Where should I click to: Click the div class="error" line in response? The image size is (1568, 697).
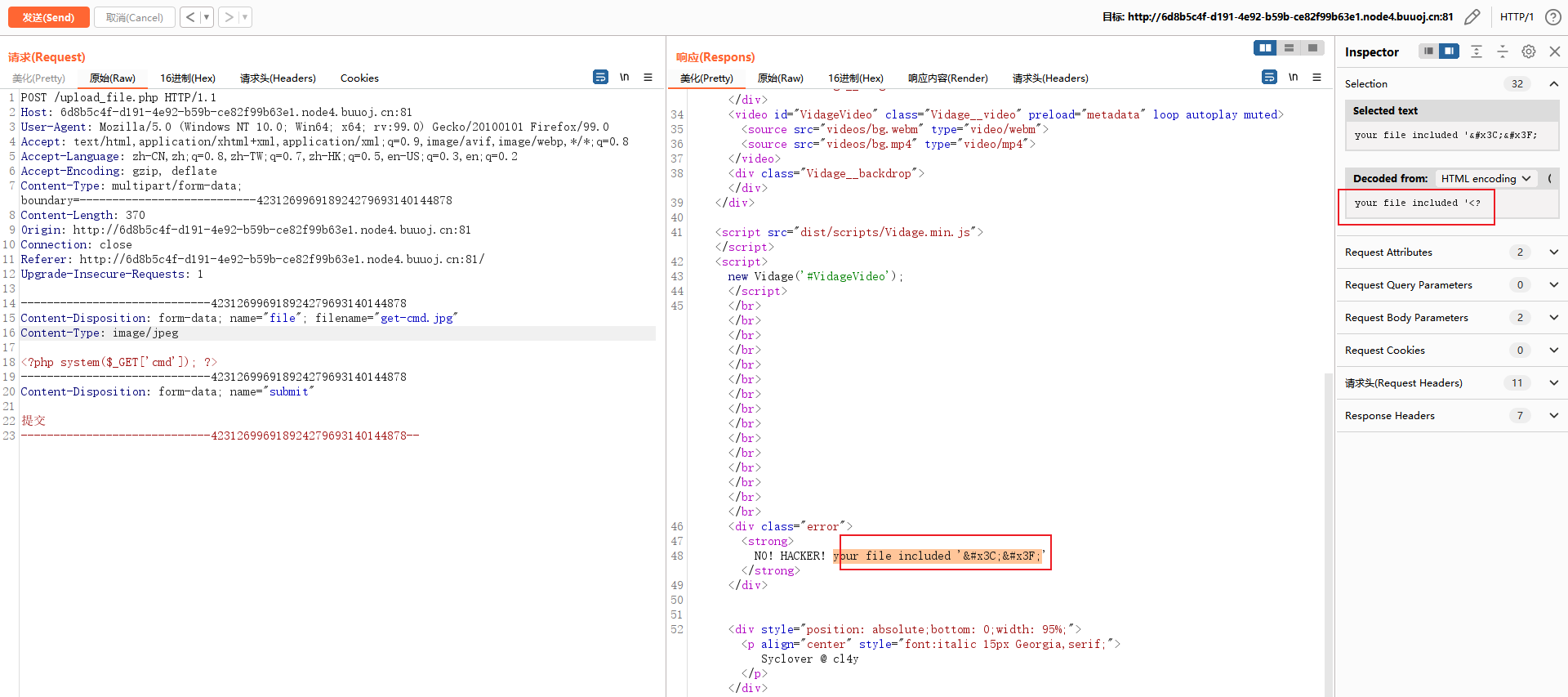(x=791, y=526)
